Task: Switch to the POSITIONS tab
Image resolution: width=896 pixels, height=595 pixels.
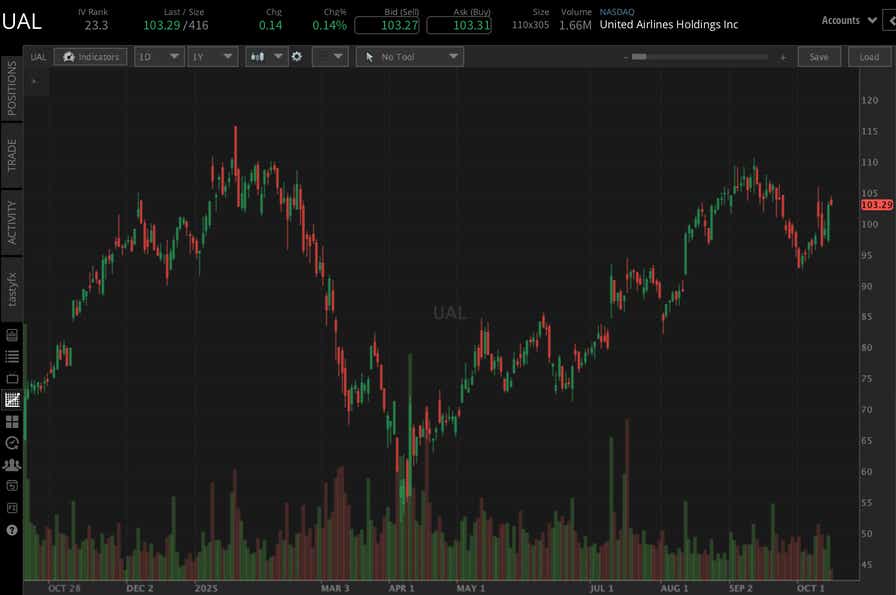Action: click(12, 89)
